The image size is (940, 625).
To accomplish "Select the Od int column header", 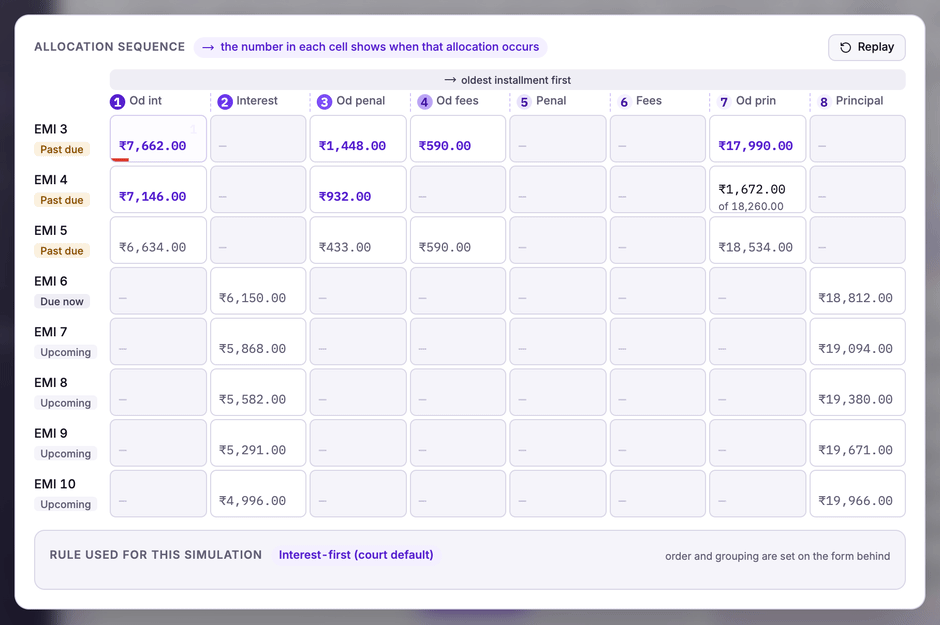I will 146,101.
